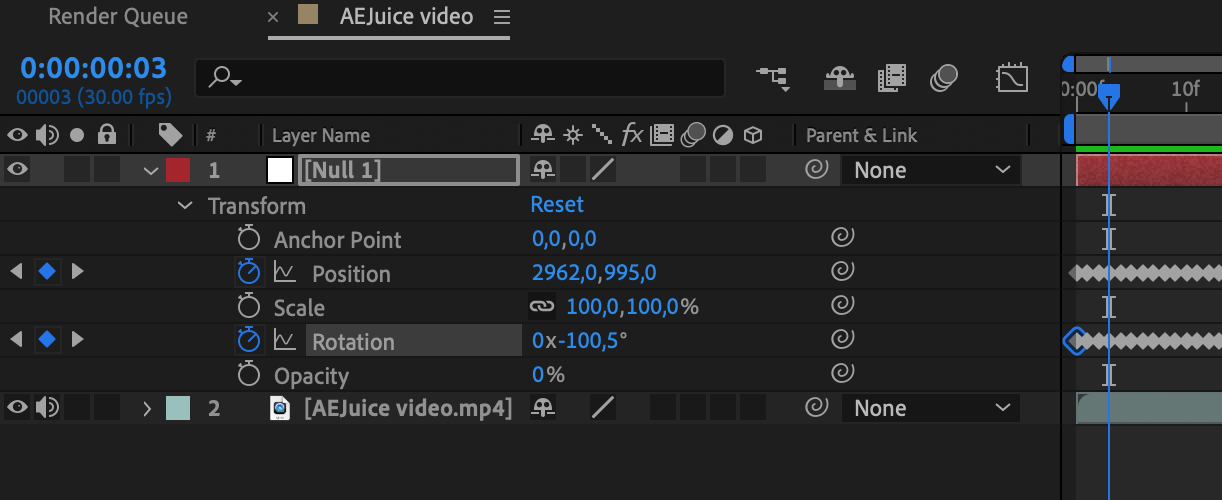Click the Scale constrain proportions link icon

click(x=542, y=307)
